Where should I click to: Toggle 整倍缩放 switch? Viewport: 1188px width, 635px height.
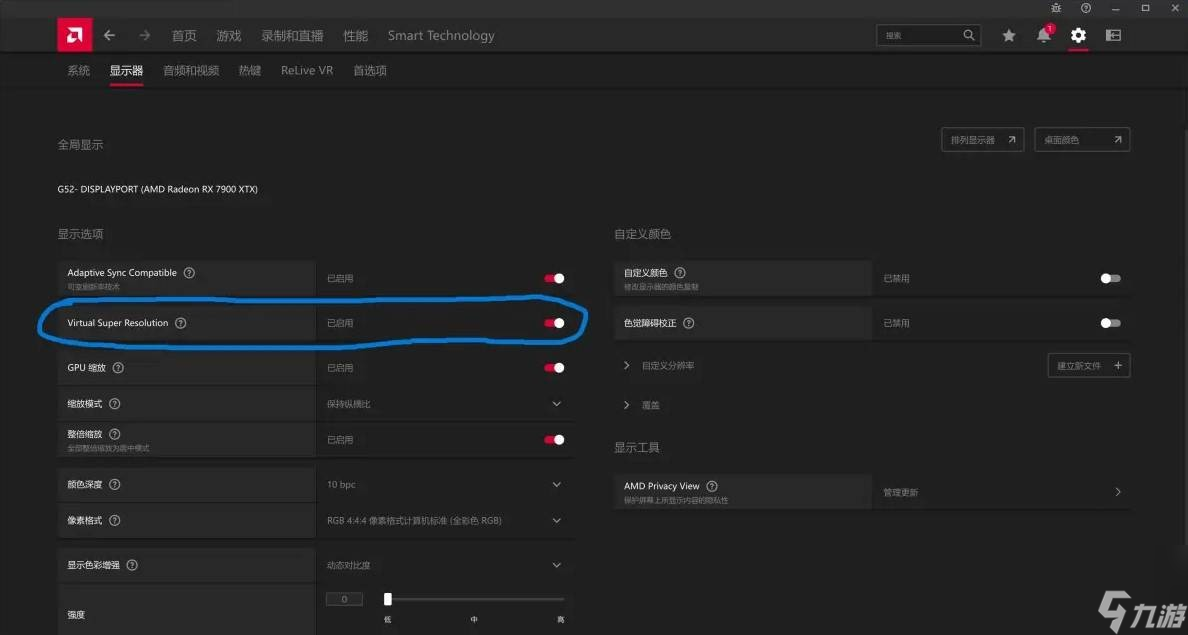(555, 439)
